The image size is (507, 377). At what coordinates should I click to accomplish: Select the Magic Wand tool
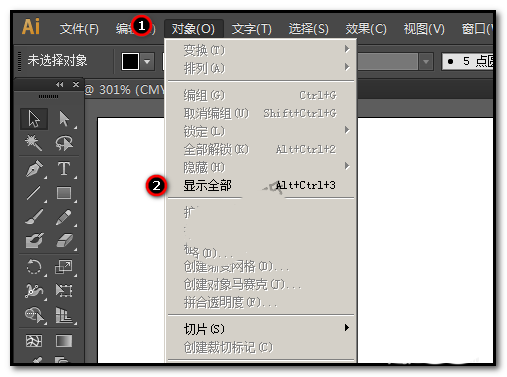(x=34, y=143)
